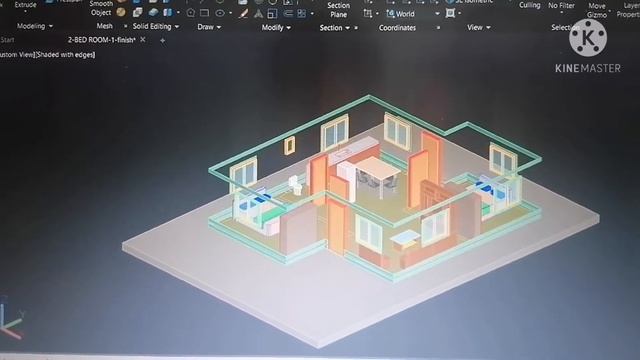Toggle the Culling option
This screenshot has height=360, width=640.
pos(529,5)
